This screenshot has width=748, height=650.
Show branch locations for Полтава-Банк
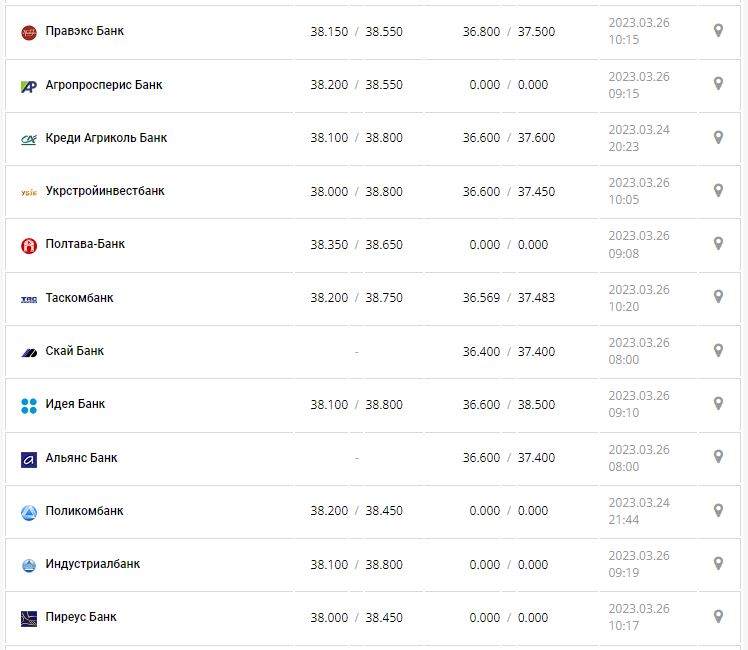[x=718, y=244]
